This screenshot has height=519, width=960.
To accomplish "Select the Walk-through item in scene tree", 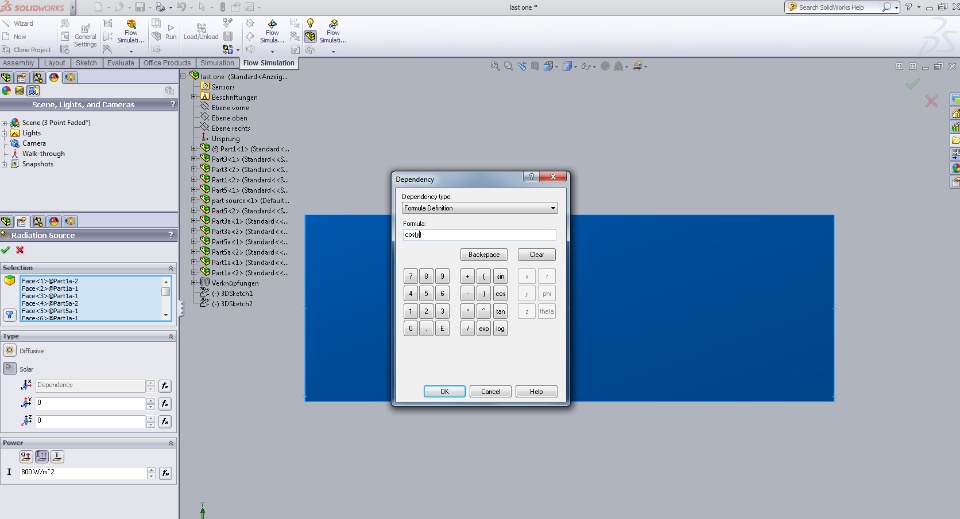I will coord(43,154).
